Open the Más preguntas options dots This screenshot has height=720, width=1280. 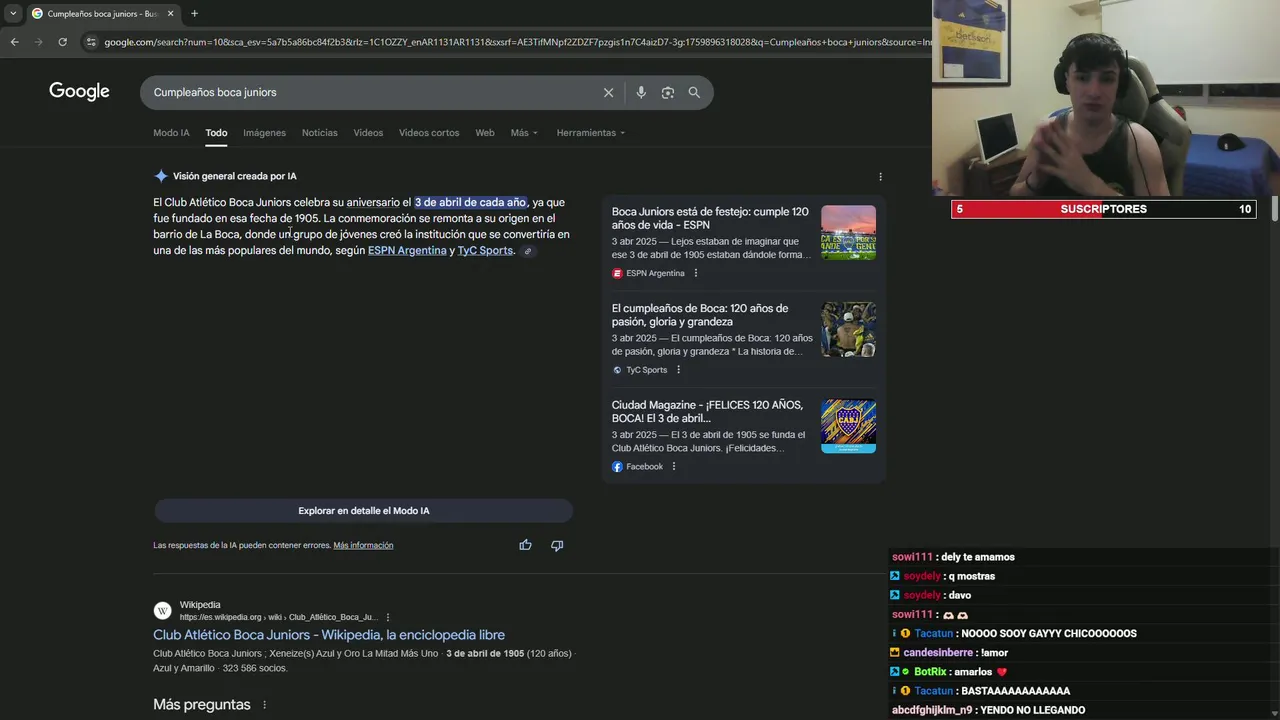(x=265, y=705)
